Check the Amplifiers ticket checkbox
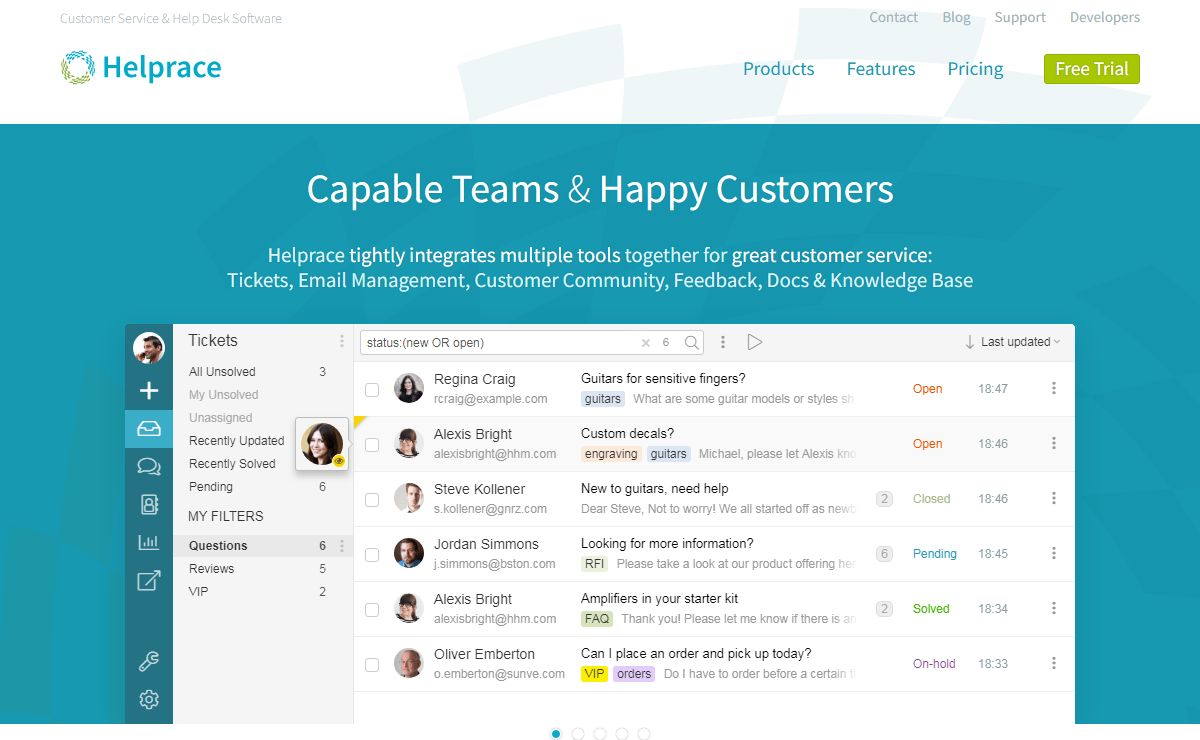The image size is (1200, 740). (372, 609)
